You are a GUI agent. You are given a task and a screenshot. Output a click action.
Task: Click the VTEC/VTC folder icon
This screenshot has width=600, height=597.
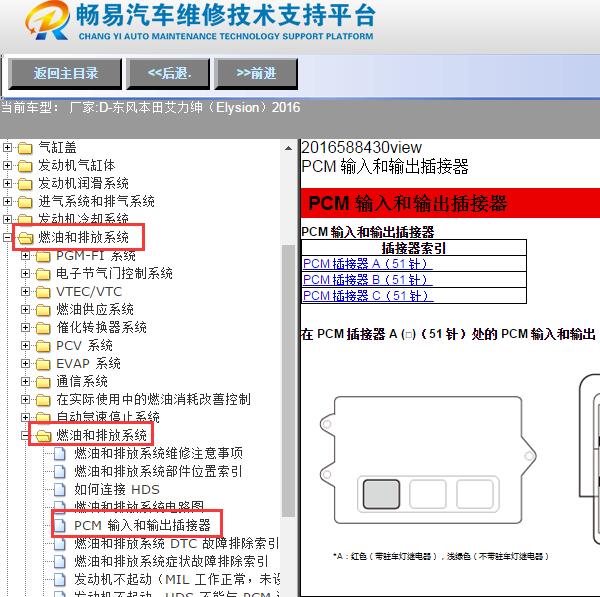[43, 292]
